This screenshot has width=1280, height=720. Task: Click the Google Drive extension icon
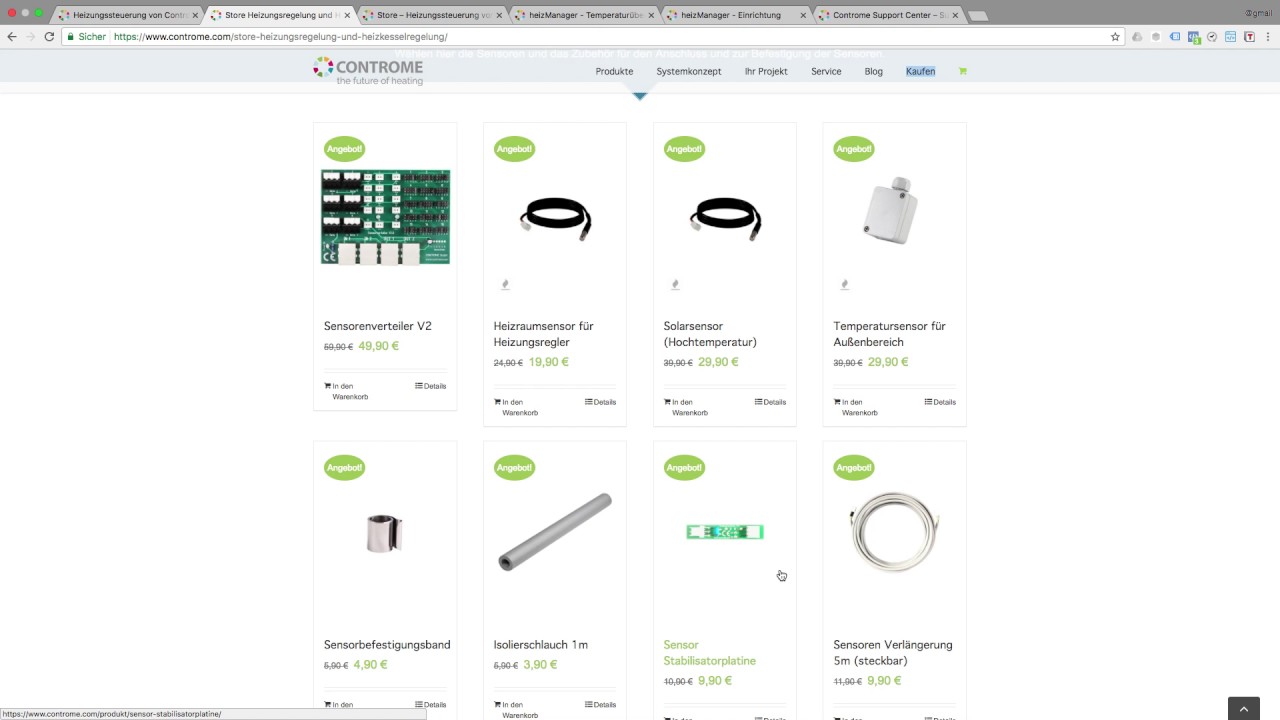(x=1137, y=37)
